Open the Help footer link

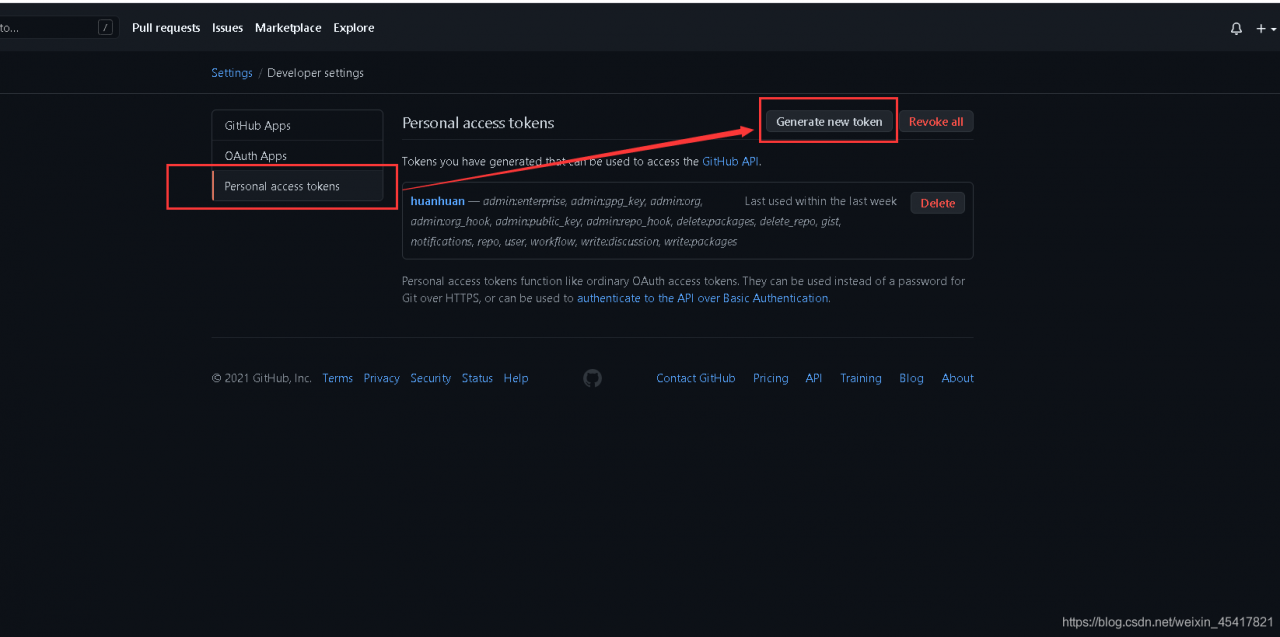pos(516,378)
